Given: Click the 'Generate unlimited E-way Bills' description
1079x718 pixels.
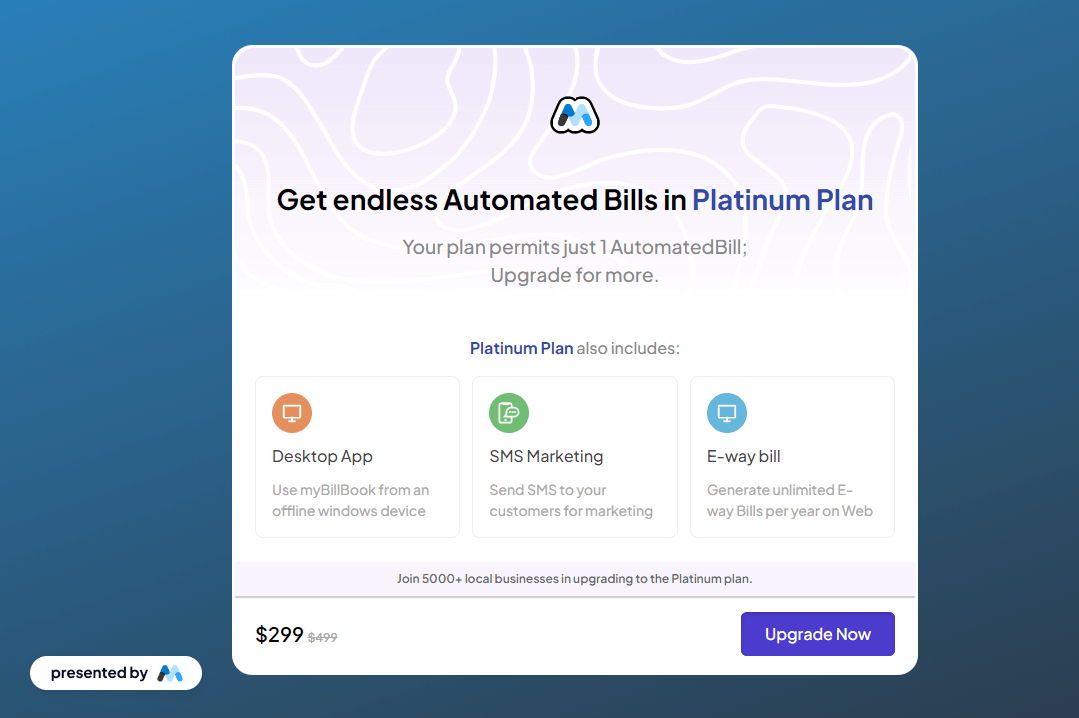Looking at the screenshot, I should [x=789, y=500].
